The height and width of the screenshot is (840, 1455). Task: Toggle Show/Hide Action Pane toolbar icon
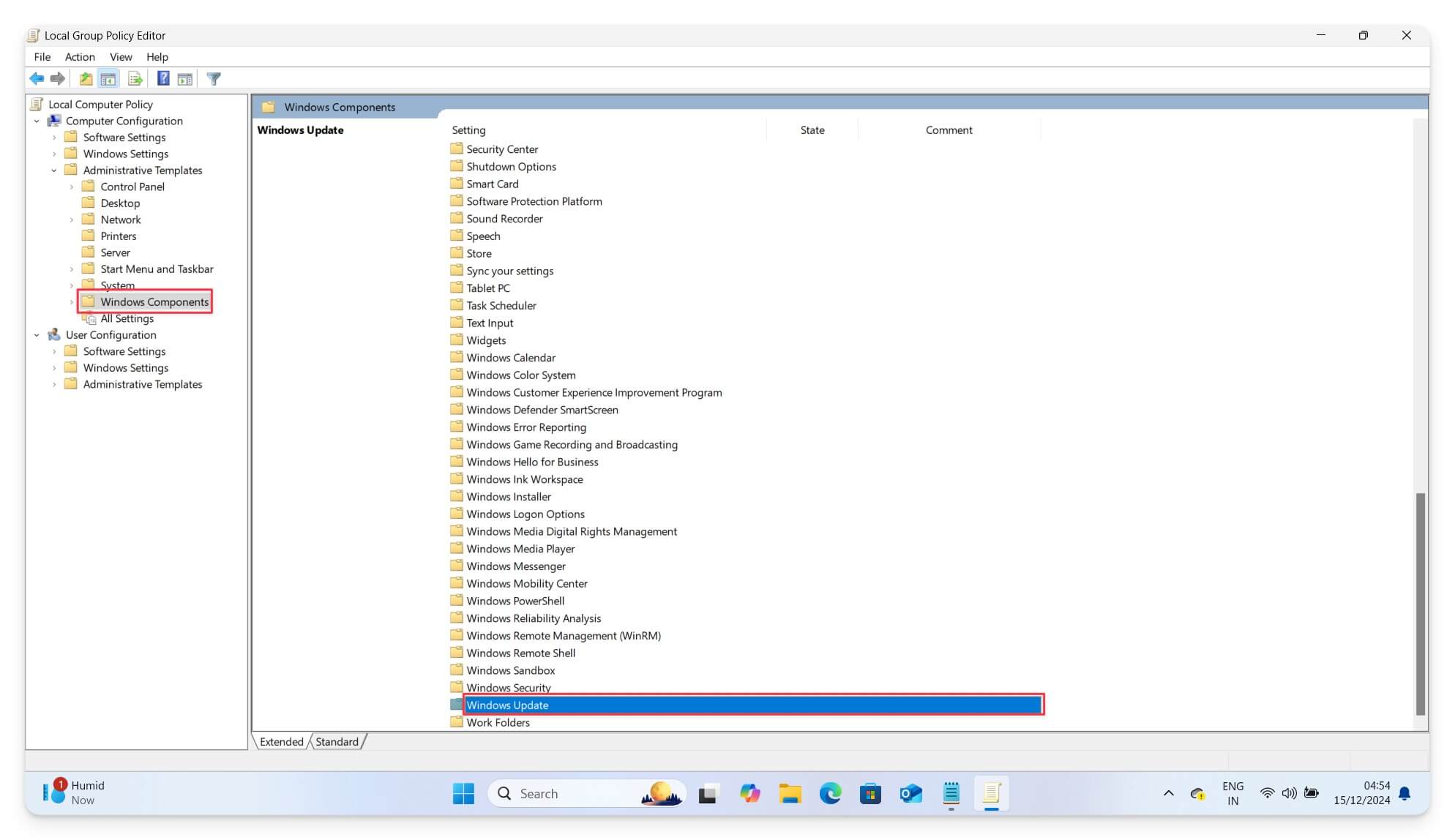coord(185,78)
